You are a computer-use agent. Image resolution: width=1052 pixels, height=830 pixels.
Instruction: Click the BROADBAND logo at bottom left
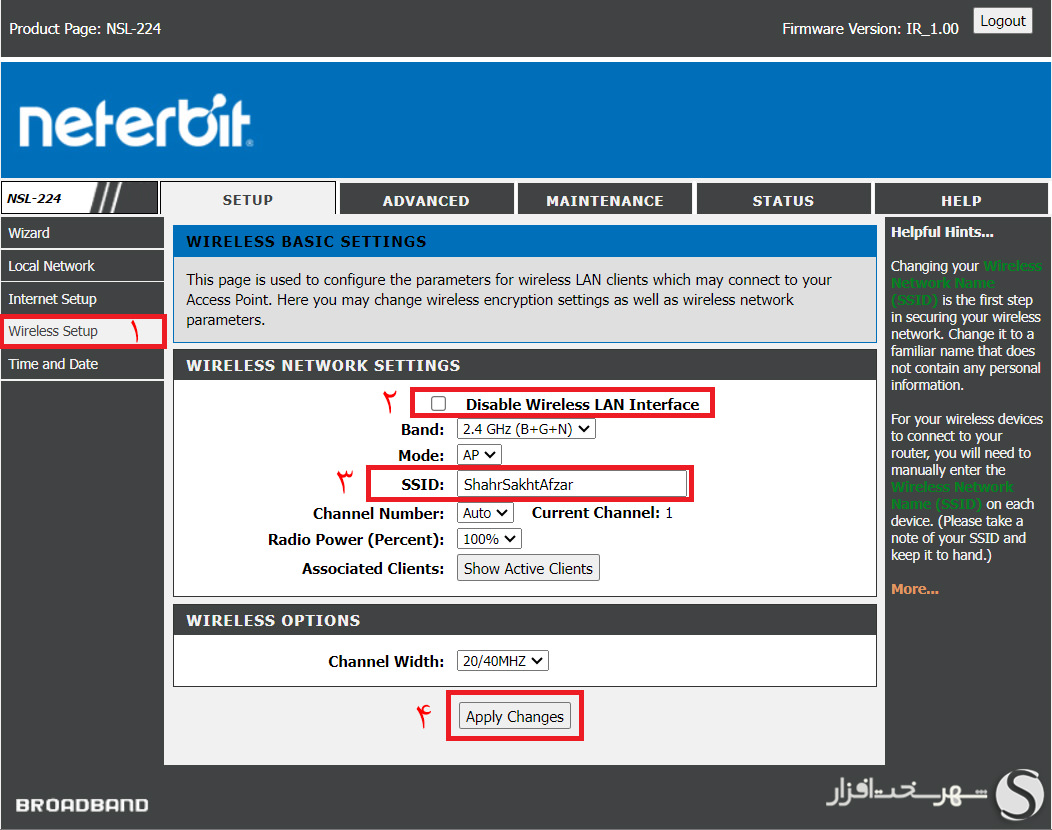coord(80,804)
